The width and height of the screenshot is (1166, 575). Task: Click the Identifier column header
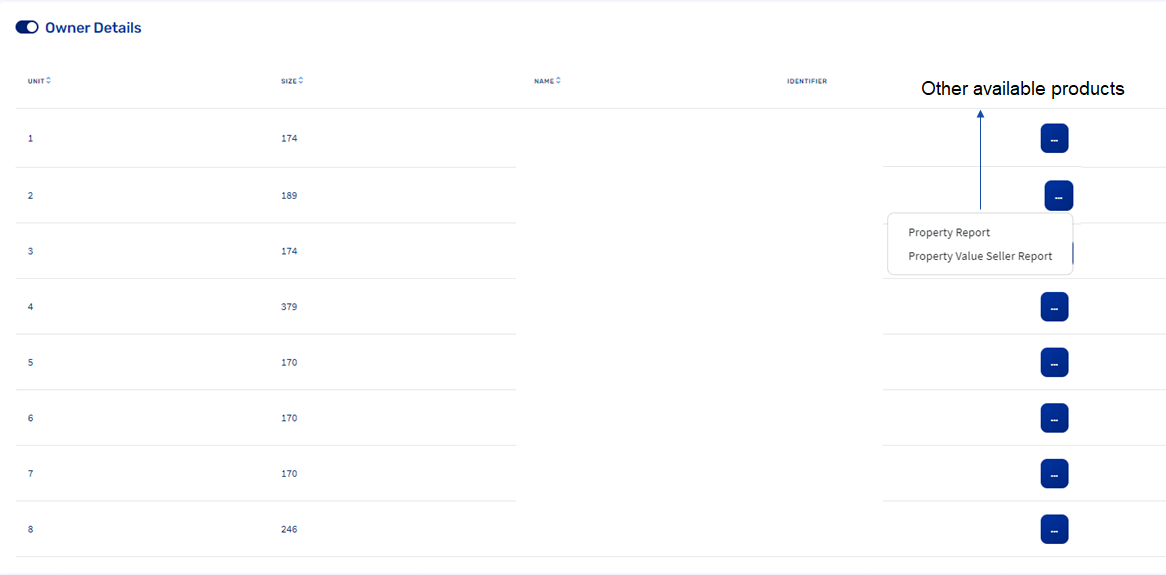pyautogui.click(x=806, y=81)
